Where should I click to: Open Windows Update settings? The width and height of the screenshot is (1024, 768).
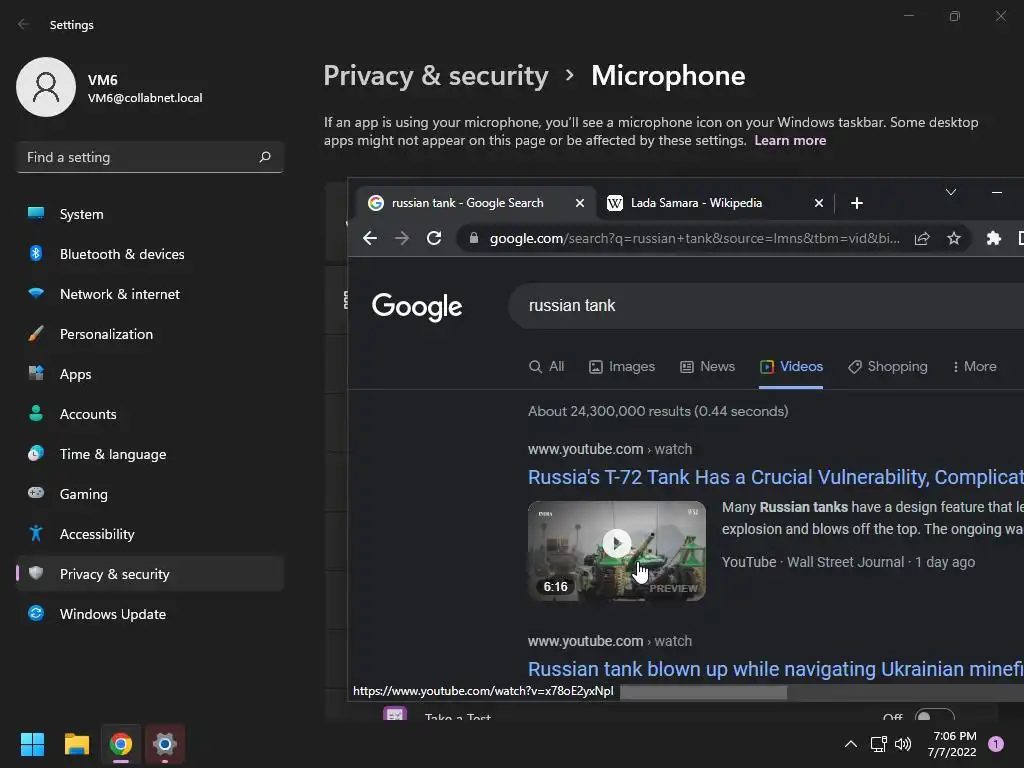[x=150, y=614]
